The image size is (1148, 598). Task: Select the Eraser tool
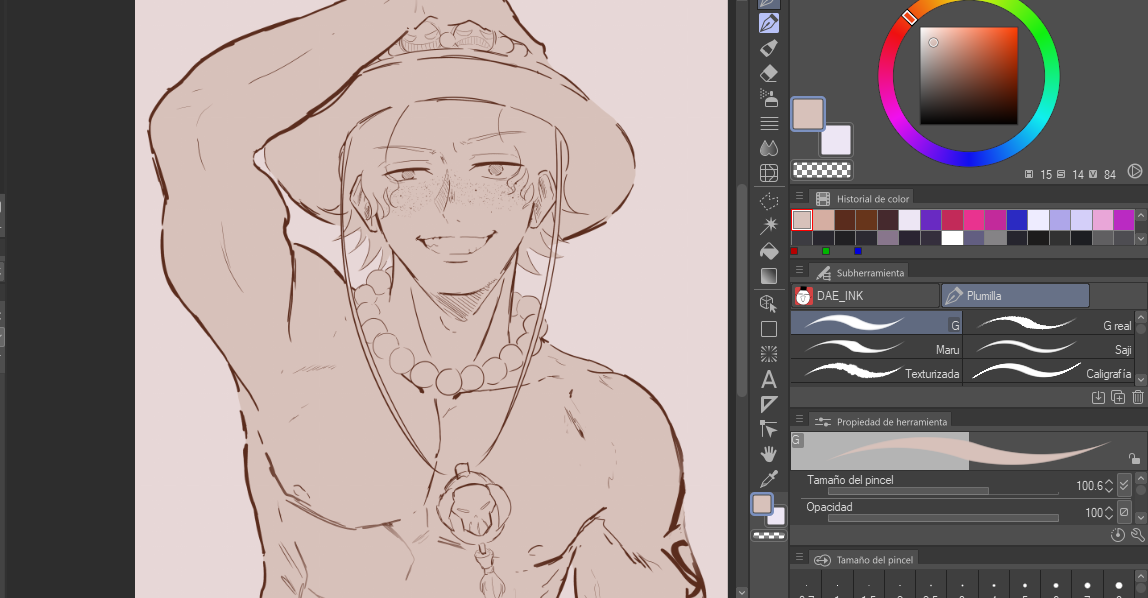[769, 73]
